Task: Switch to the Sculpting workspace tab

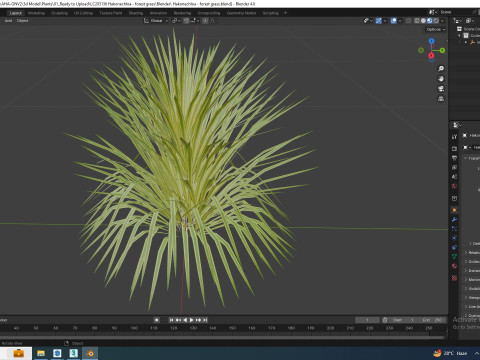Action: coord(59,13)
